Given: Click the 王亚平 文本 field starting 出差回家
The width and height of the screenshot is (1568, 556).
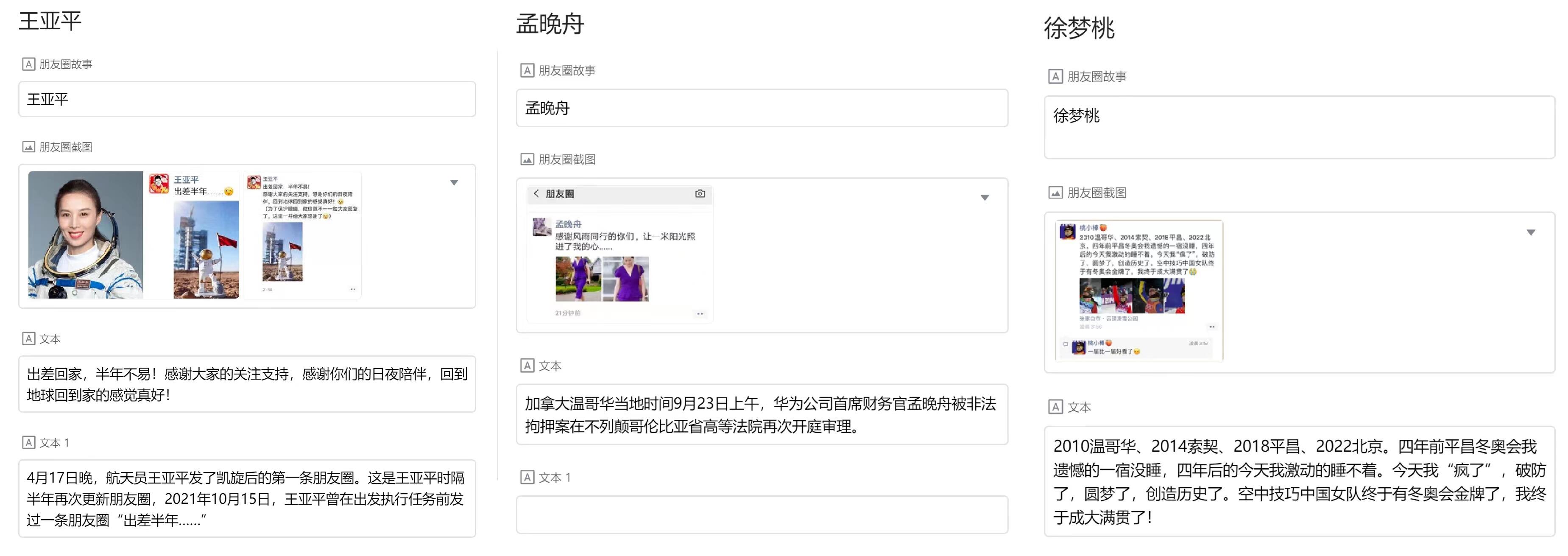Looking at the screenshot, I should click(x=247, y=384).
